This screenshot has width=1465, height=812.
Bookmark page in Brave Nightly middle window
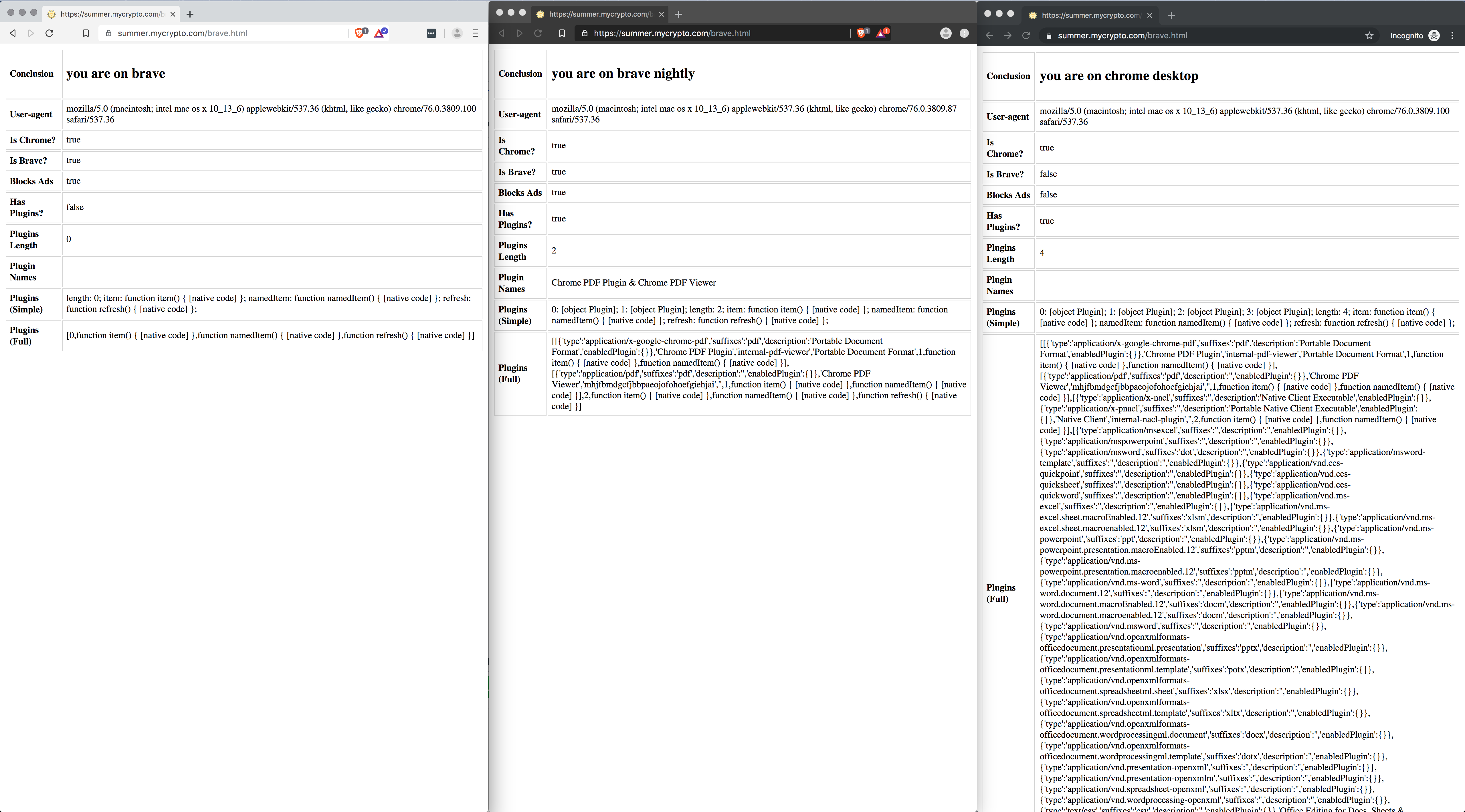(x=562, y=33)
